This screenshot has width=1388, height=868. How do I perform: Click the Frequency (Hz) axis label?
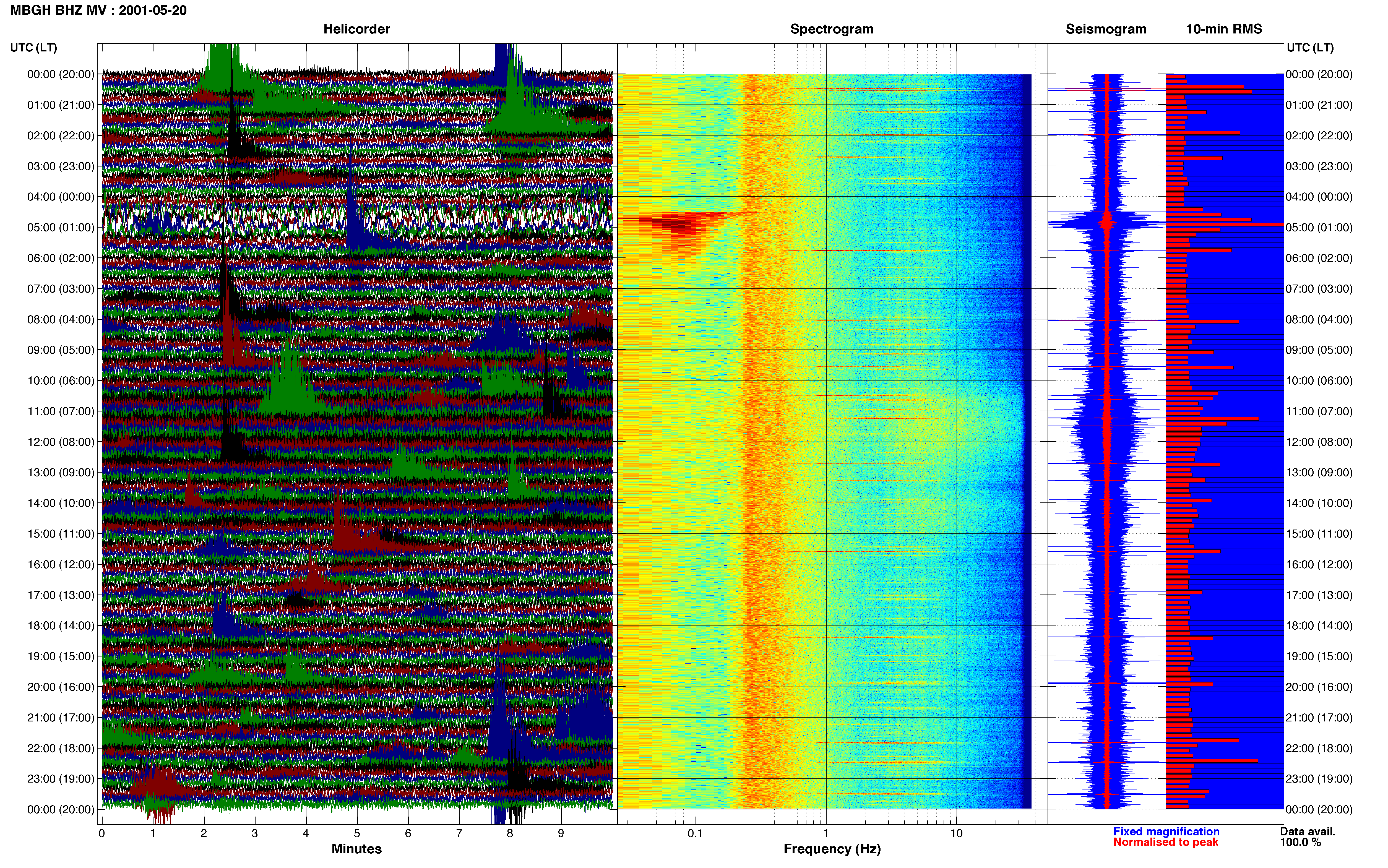point(832,849)
